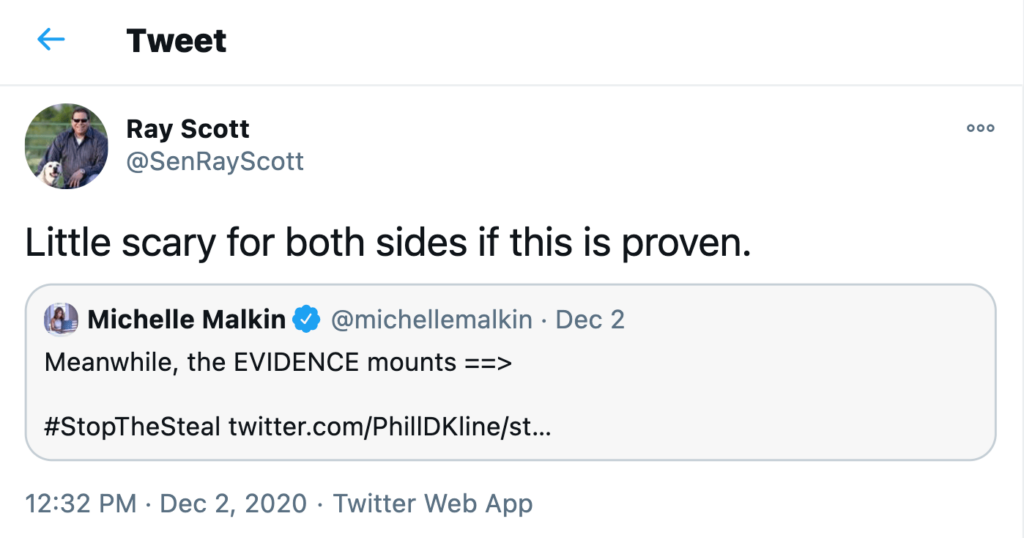The width and height of the screenshot is (1024, 538).
Task: Open the three-dot more options menu
Action: pos(980,128)
